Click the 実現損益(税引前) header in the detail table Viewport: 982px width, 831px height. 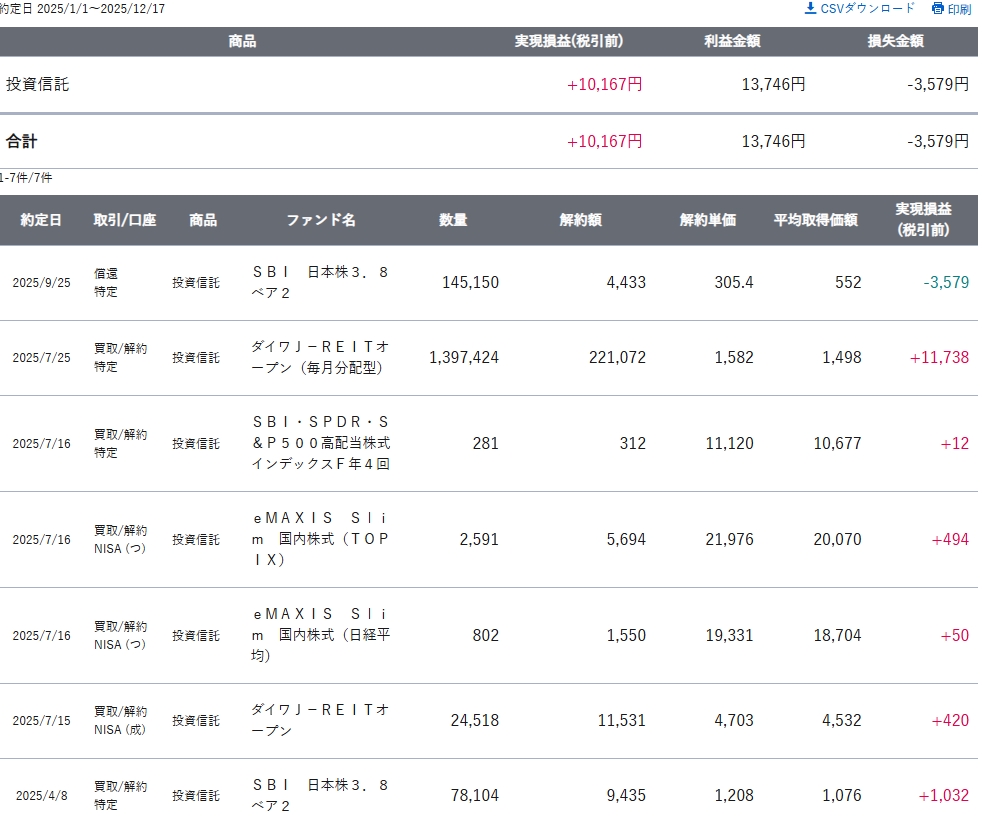923,220
